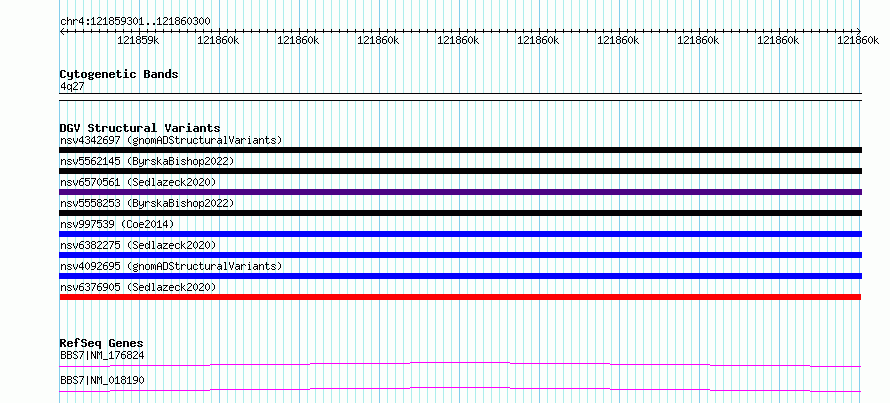This screenshot has height=403, width=890.
Task: Select the purple bar for nsv6570561
Action: (x=460, y=192)
